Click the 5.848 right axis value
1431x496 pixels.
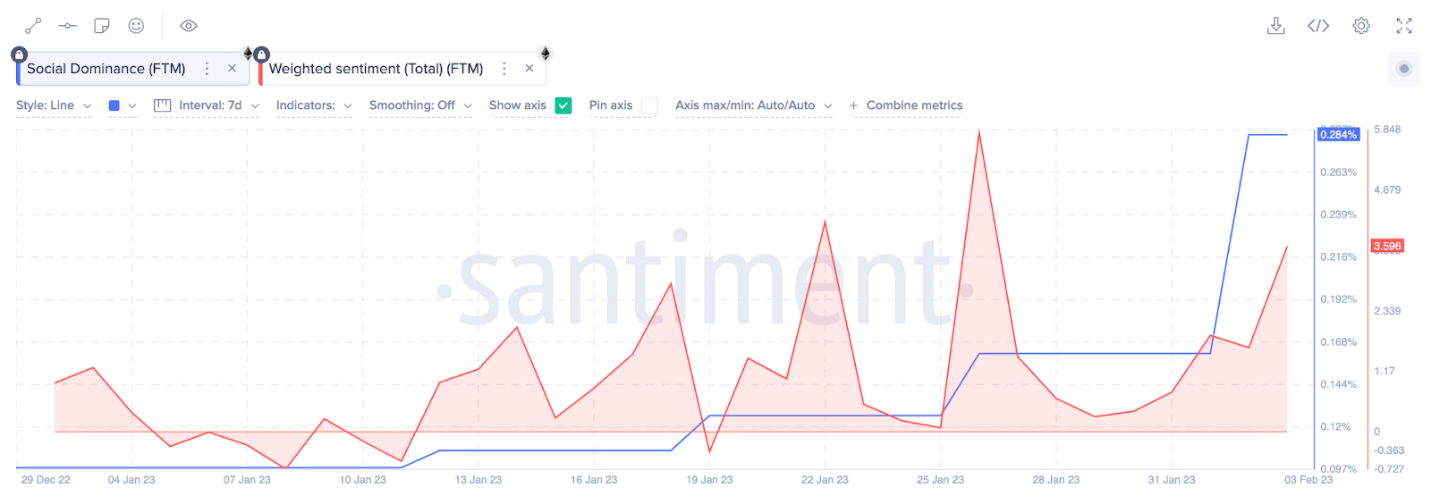1388,130
